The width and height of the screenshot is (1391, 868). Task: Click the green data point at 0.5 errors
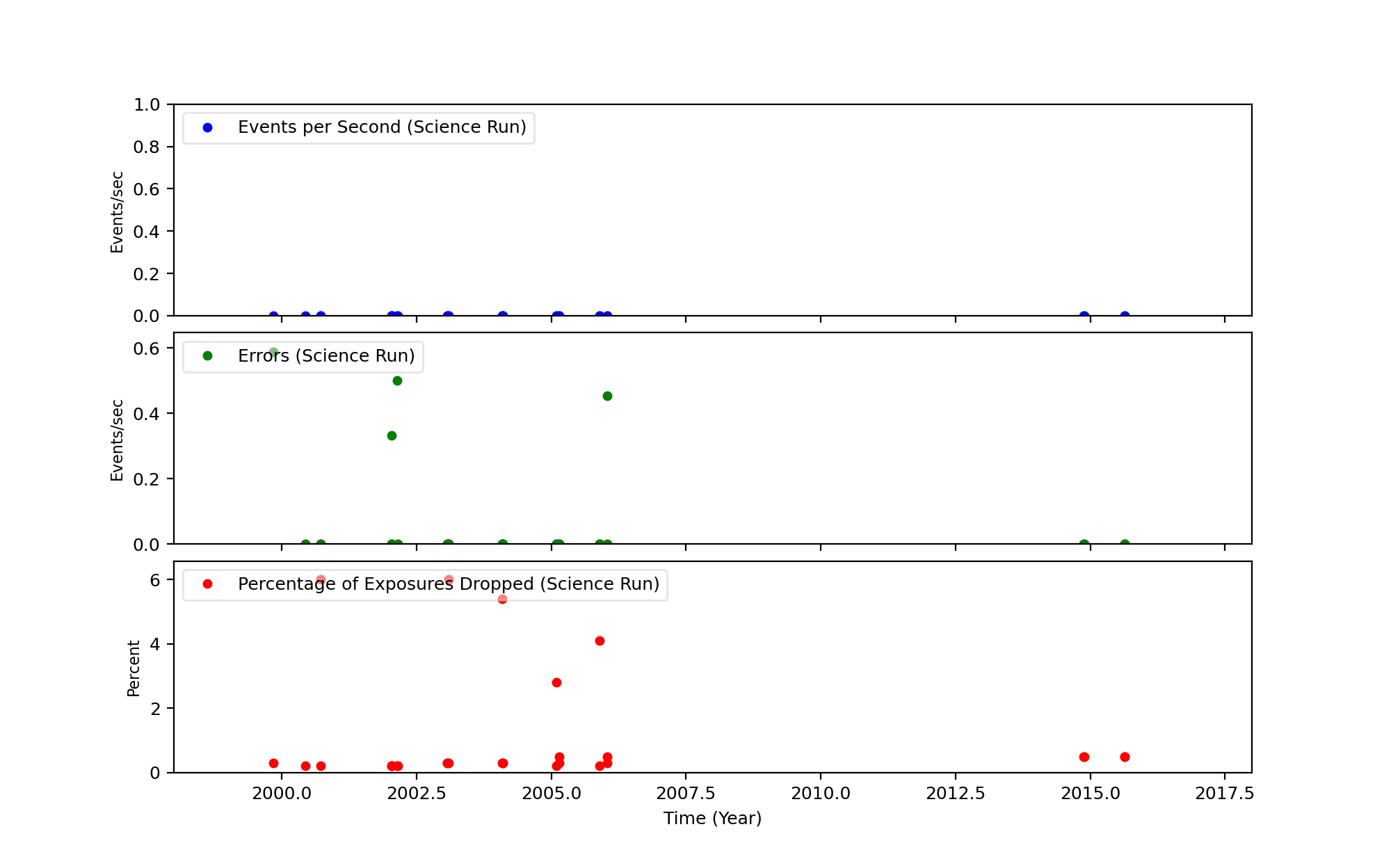(x=397, y=380)
